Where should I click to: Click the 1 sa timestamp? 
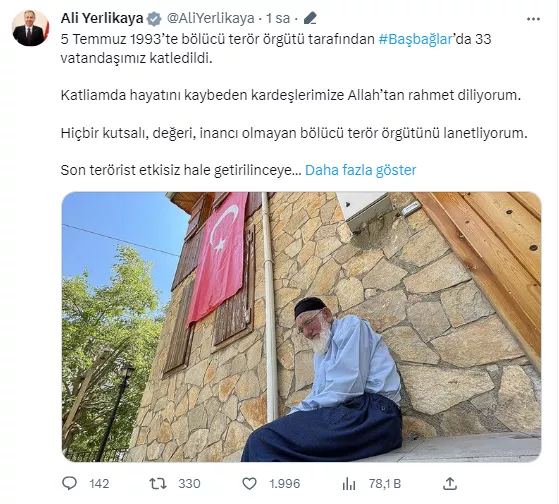click(x=278, y=19)
